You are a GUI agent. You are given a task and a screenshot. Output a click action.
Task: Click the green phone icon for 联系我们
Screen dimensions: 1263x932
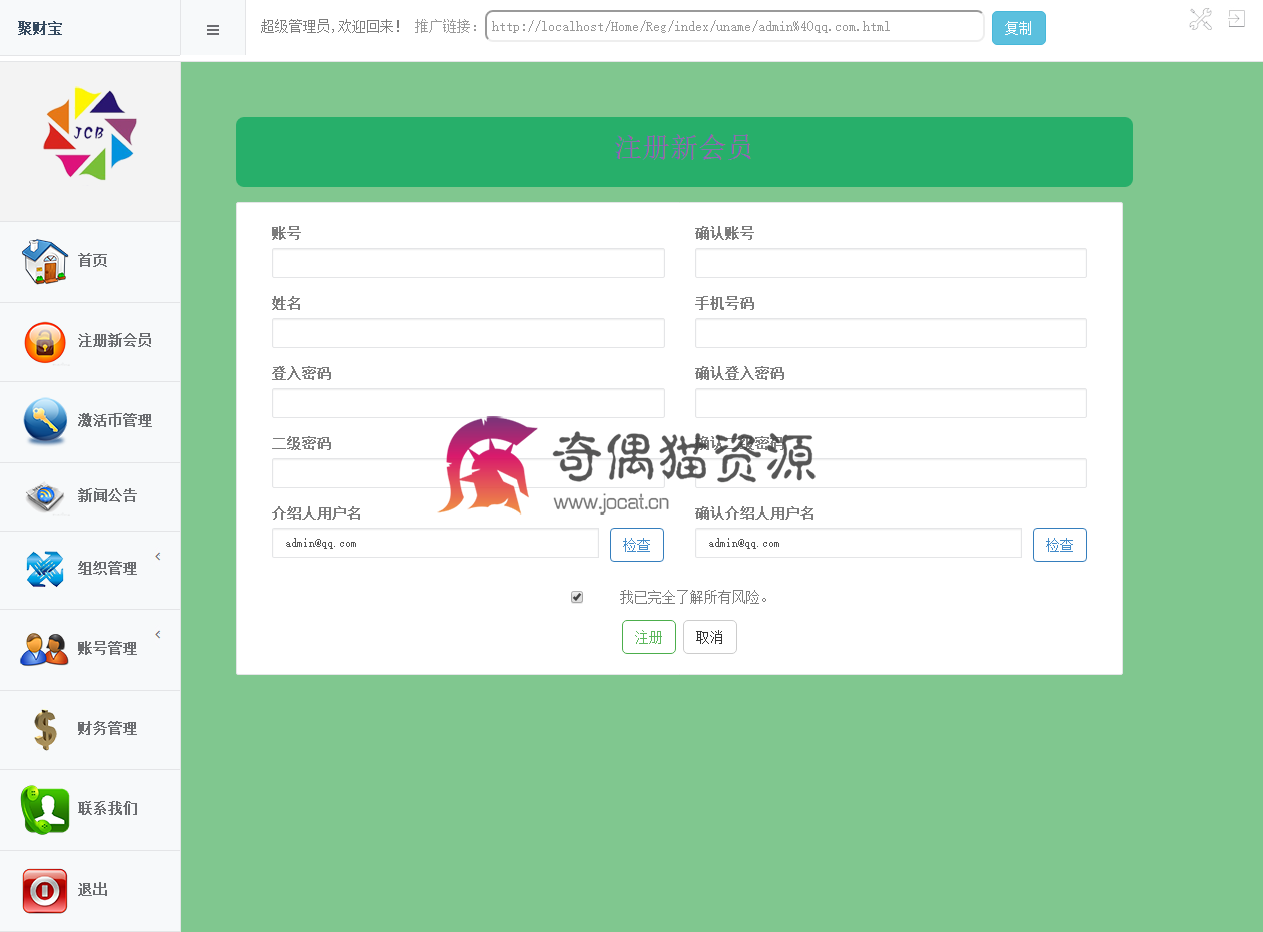point(45,809)
